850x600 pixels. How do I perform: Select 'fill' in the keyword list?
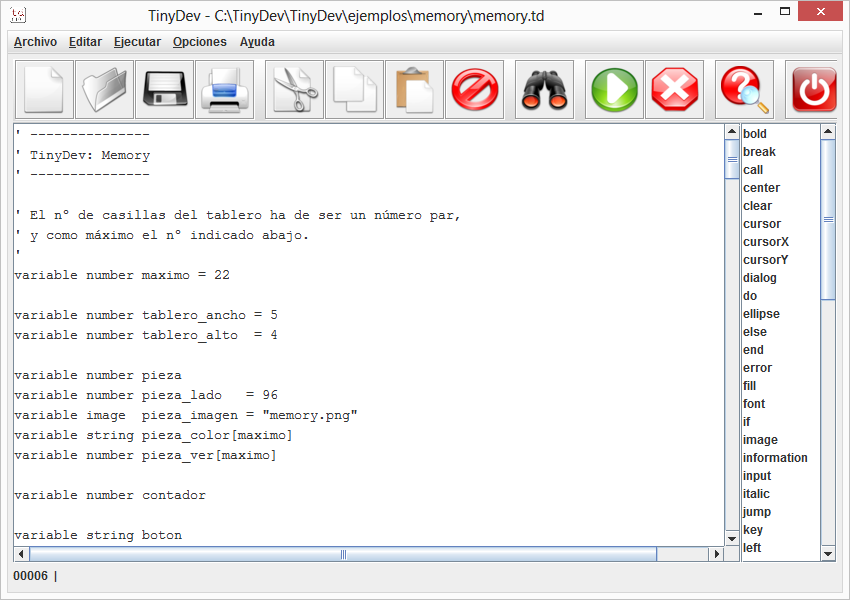coord(749,385)
